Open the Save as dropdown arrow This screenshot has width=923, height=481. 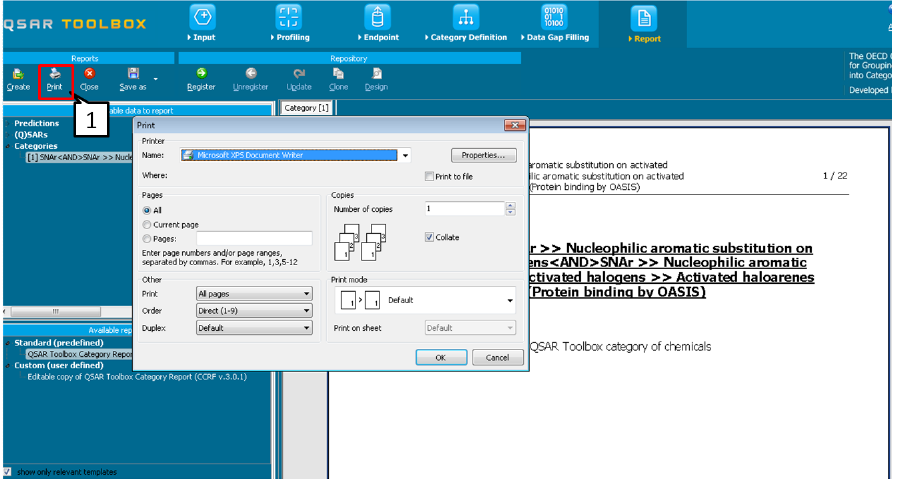click(155, 79)
